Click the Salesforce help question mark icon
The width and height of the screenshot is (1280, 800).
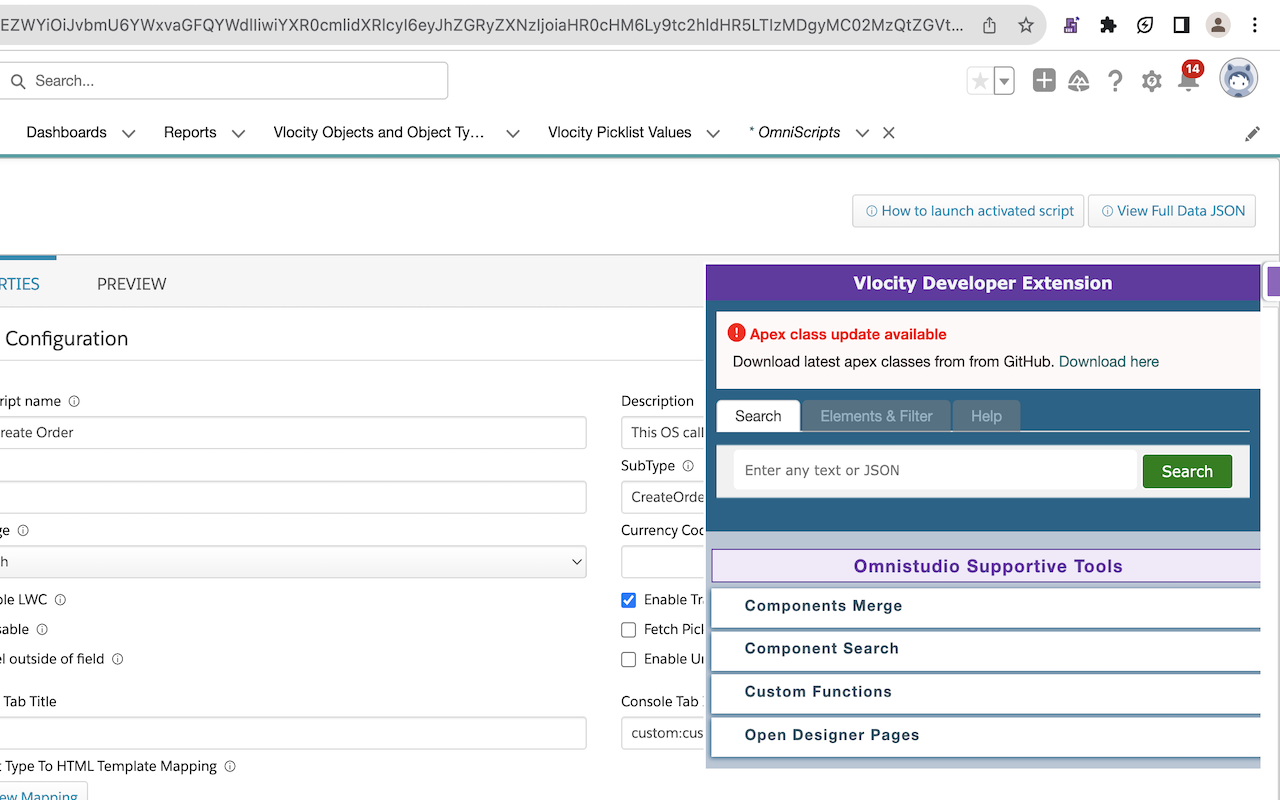pos(1115,81)
